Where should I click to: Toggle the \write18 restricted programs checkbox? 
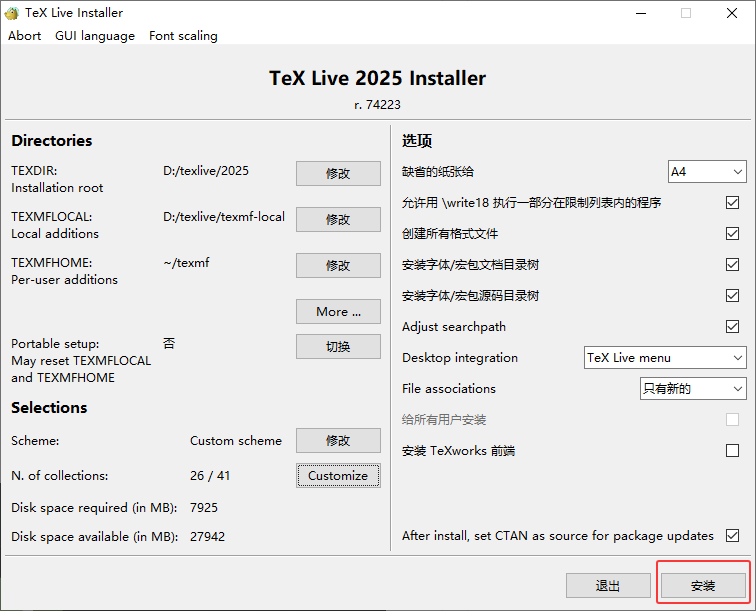(732, 203)
